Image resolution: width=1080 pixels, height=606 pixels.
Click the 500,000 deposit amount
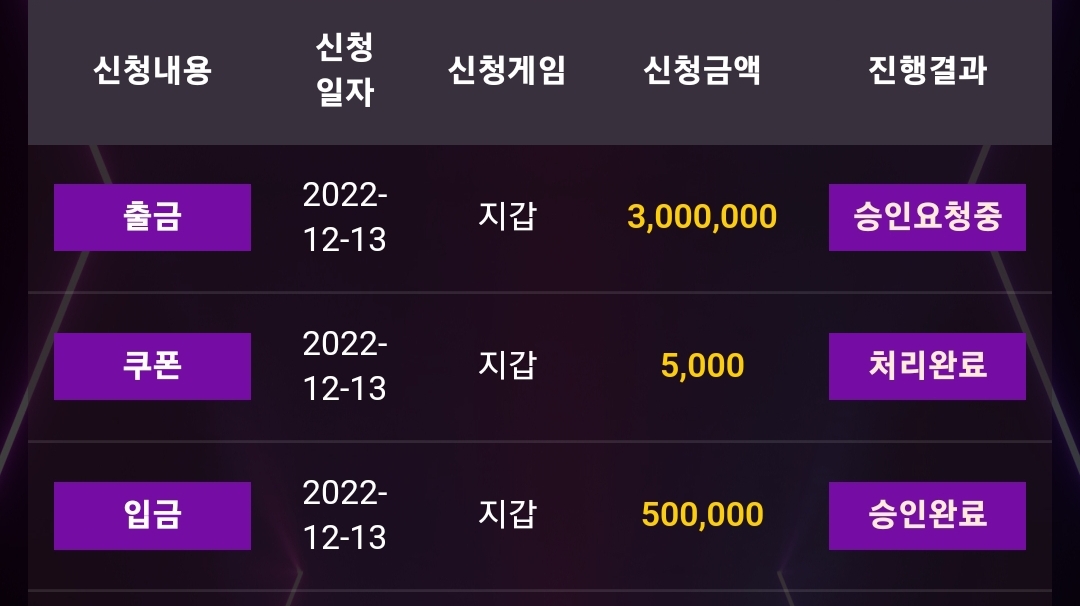(702, 514)
